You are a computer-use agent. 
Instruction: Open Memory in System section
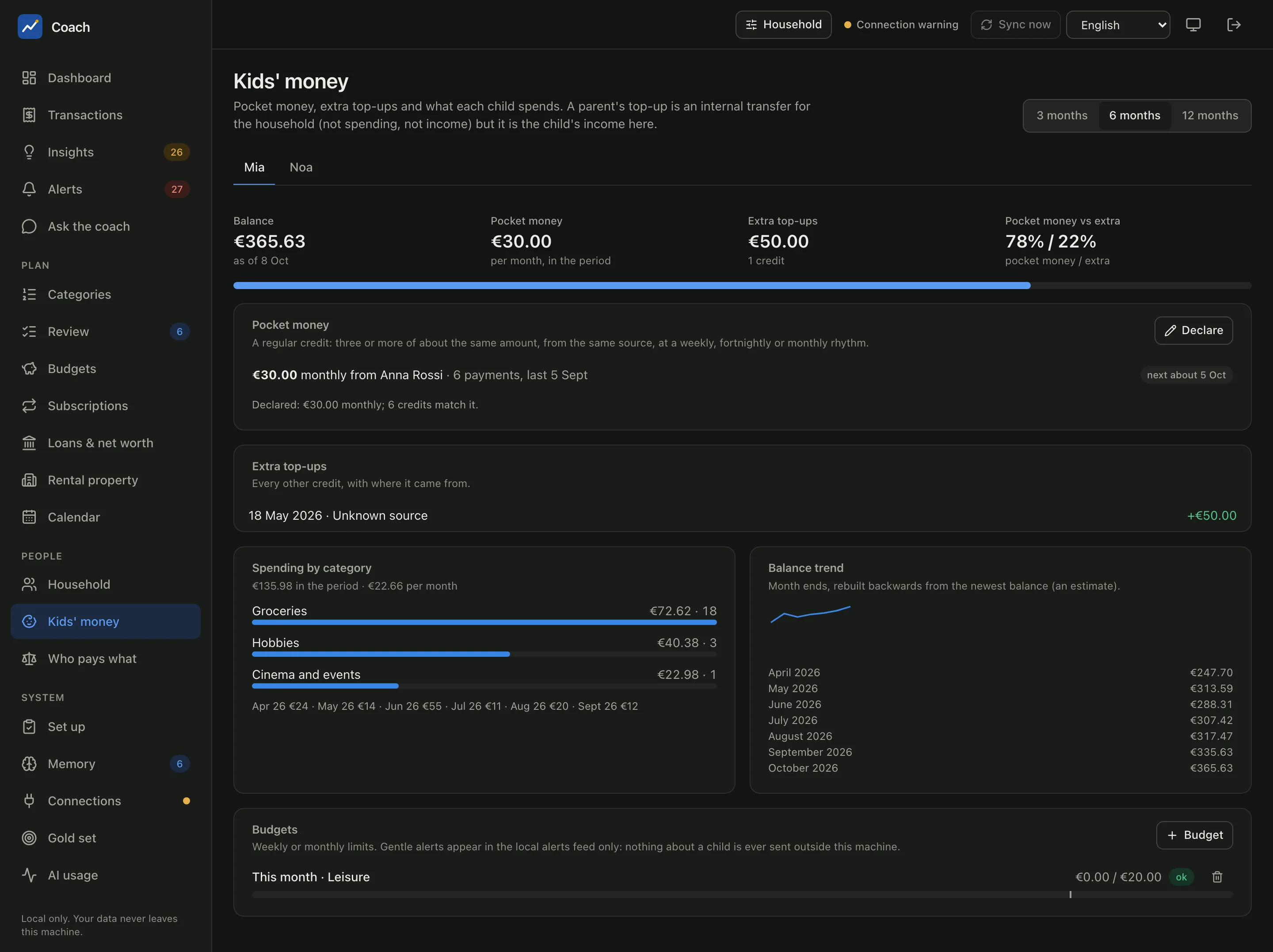105,764
